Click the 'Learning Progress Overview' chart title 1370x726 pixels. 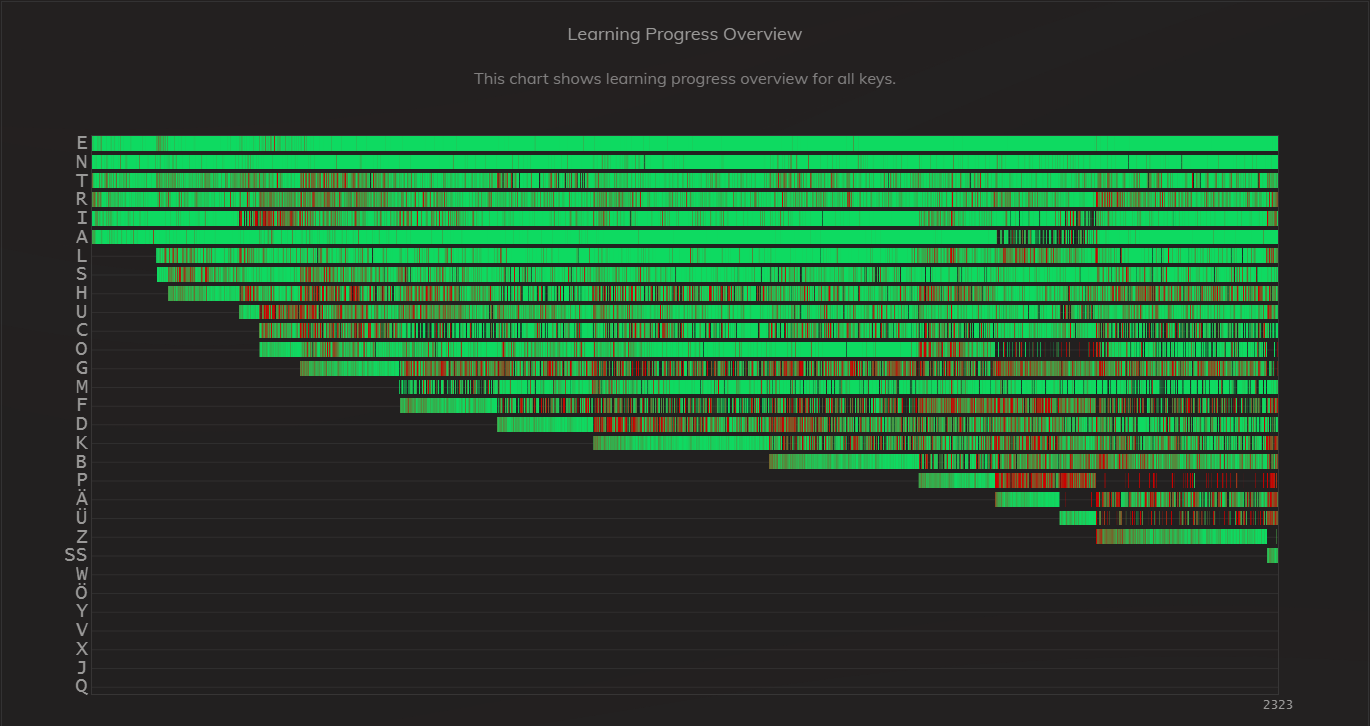click(684, 34)
